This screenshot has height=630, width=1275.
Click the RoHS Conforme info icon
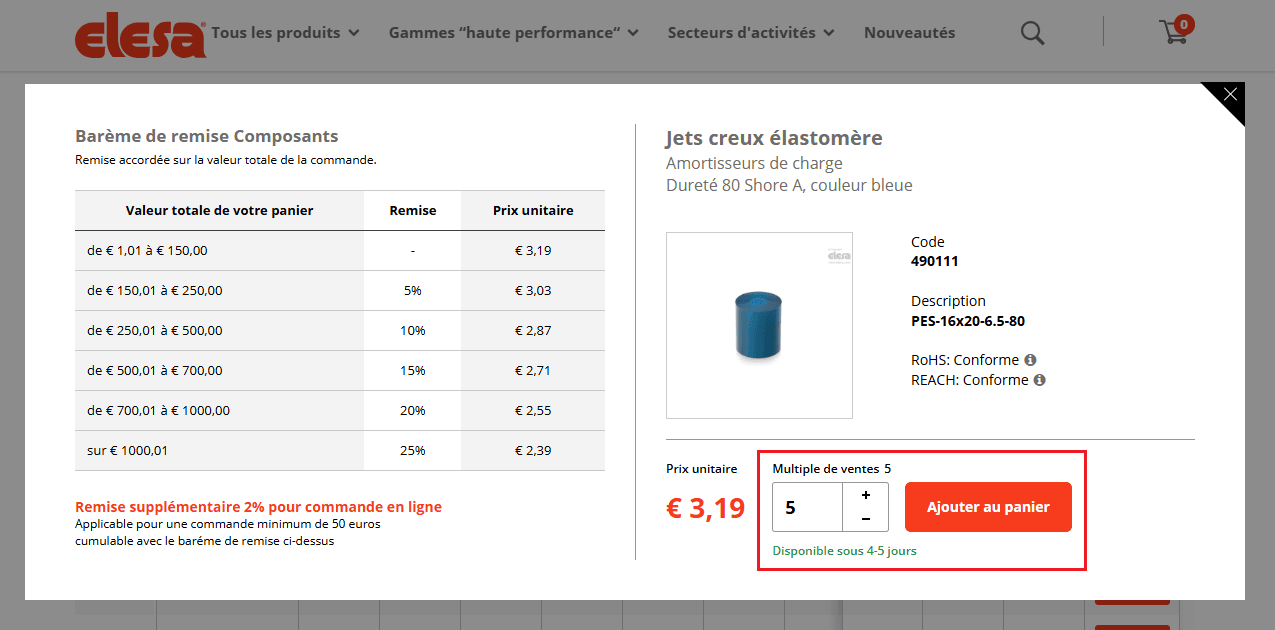1030,360
